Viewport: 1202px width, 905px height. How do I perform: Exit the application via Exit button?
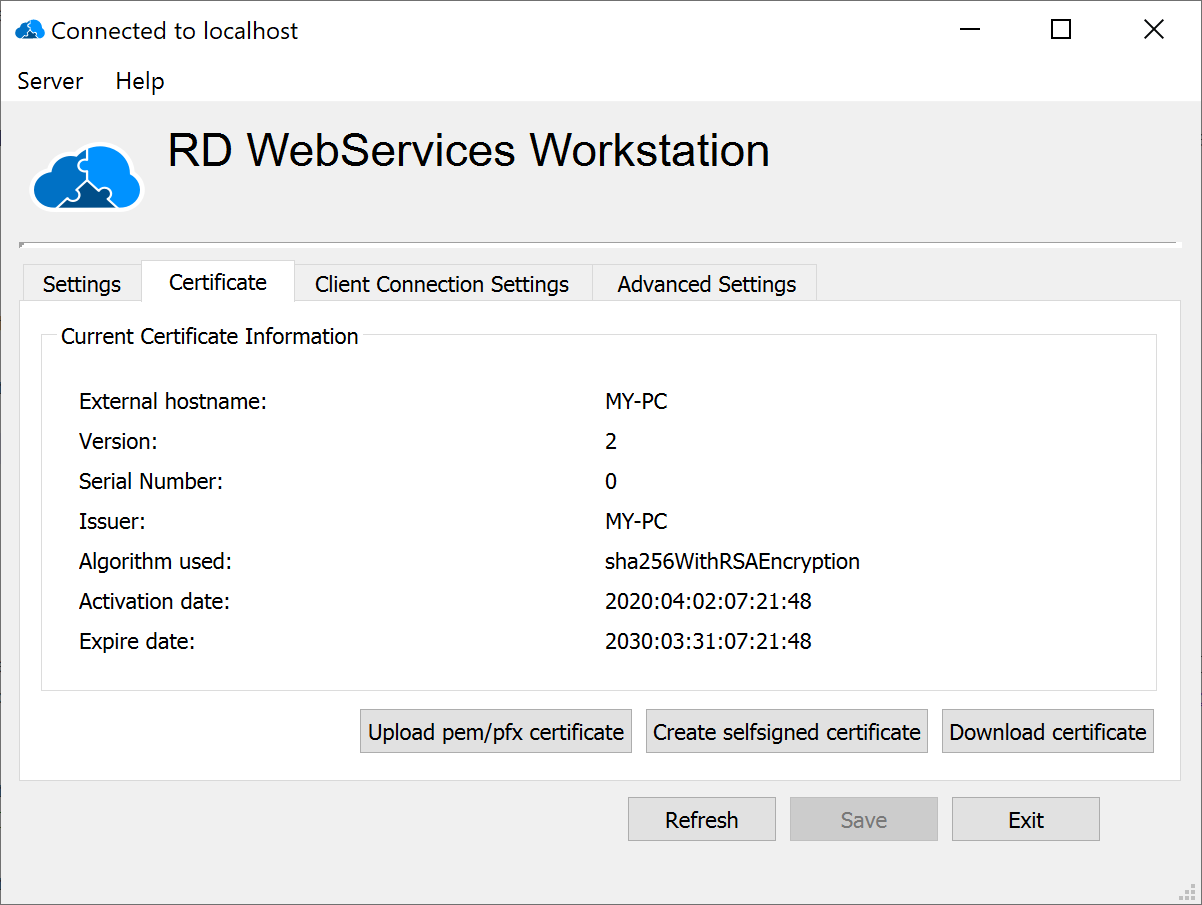pyautogui.click(x=1026, y=820)
